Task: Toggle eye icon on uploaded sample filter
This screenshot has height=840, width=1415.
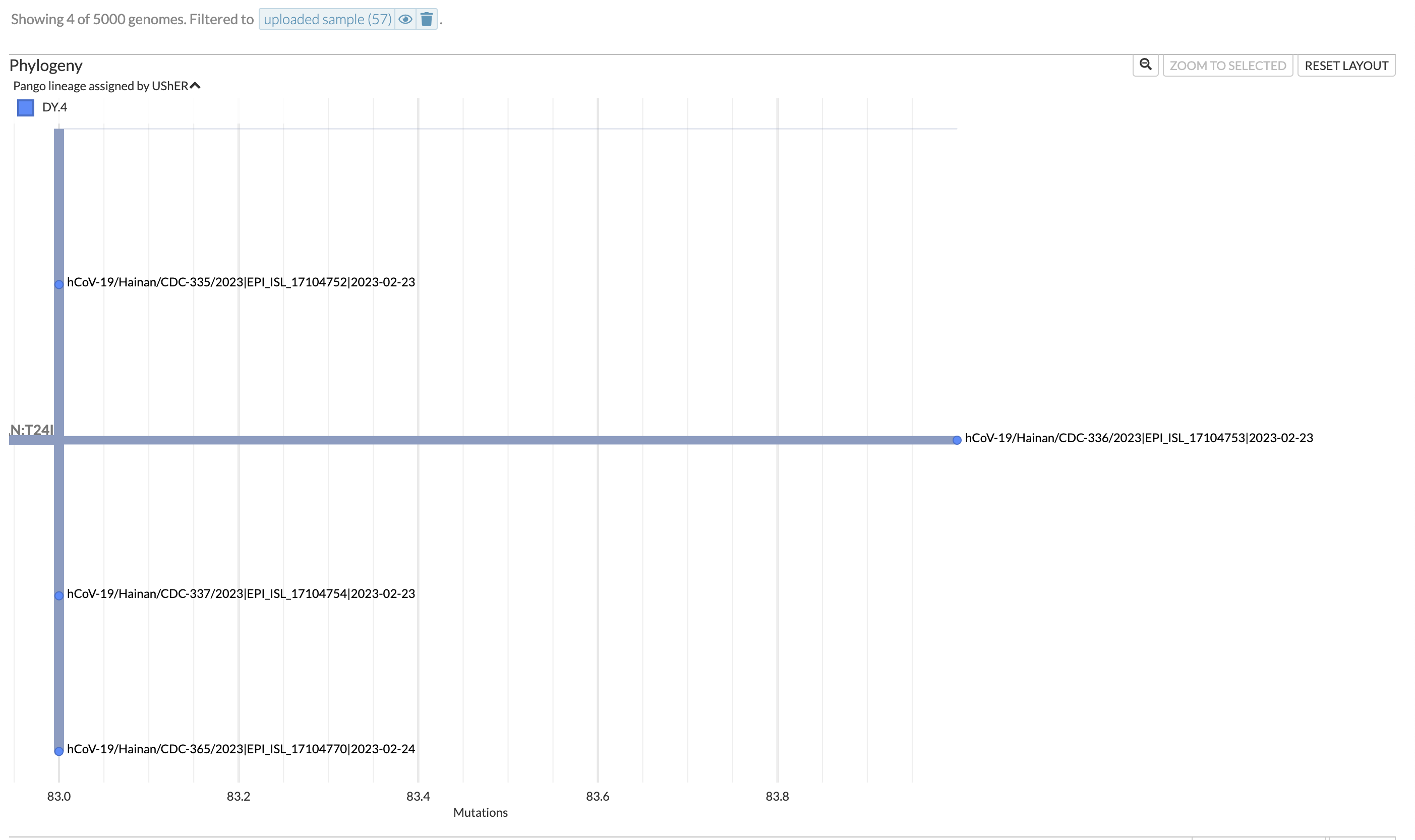Action: click(x=405, y=19)
